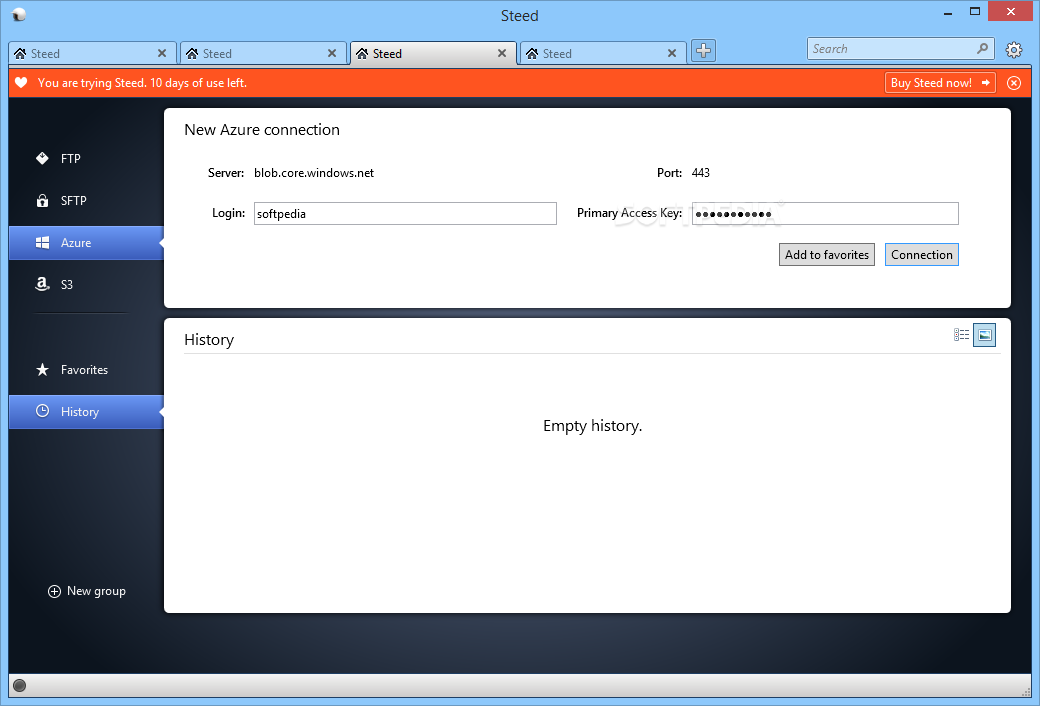Click the status bar circle indicator
The width and height of the screenshot is (1040, 706).
tap(20, 685)
